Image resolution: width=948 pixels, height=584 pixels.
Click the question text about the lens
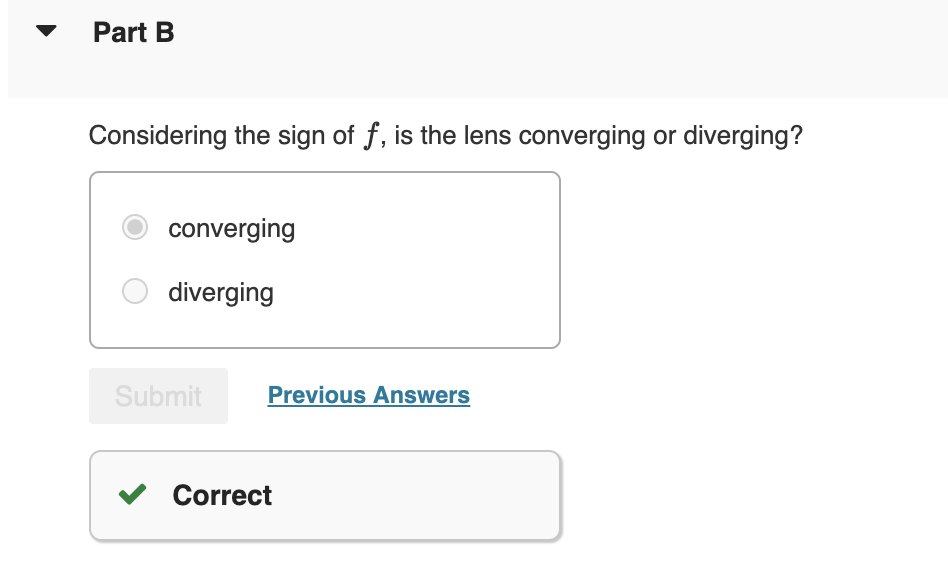click(x=445, y=135)
